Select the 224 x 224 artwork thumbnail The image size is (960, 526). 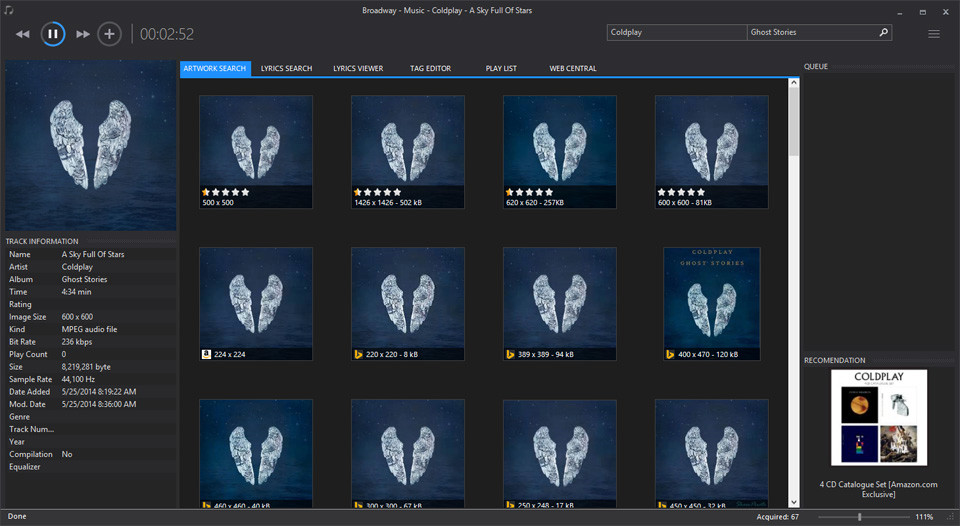click(256, 304)
